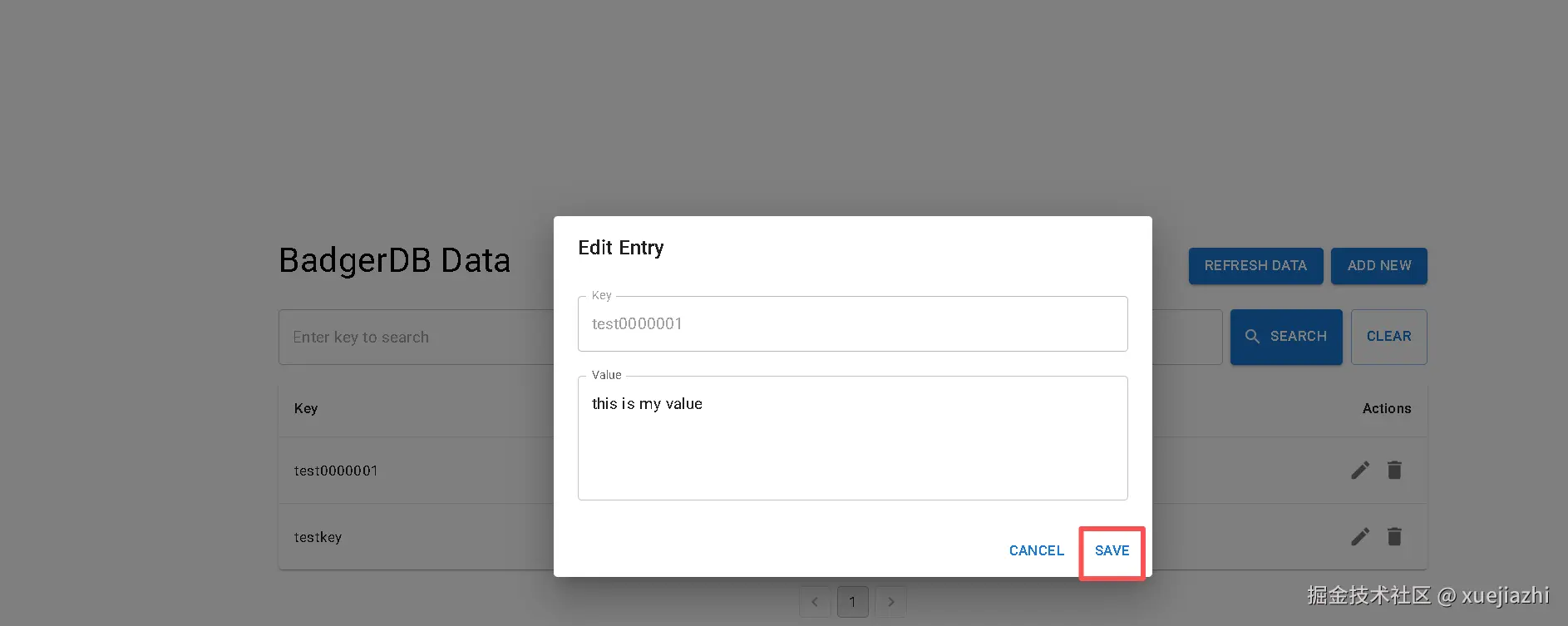
Task: Cancel the Edit Entry dialog
Action: coord(1036,550)
